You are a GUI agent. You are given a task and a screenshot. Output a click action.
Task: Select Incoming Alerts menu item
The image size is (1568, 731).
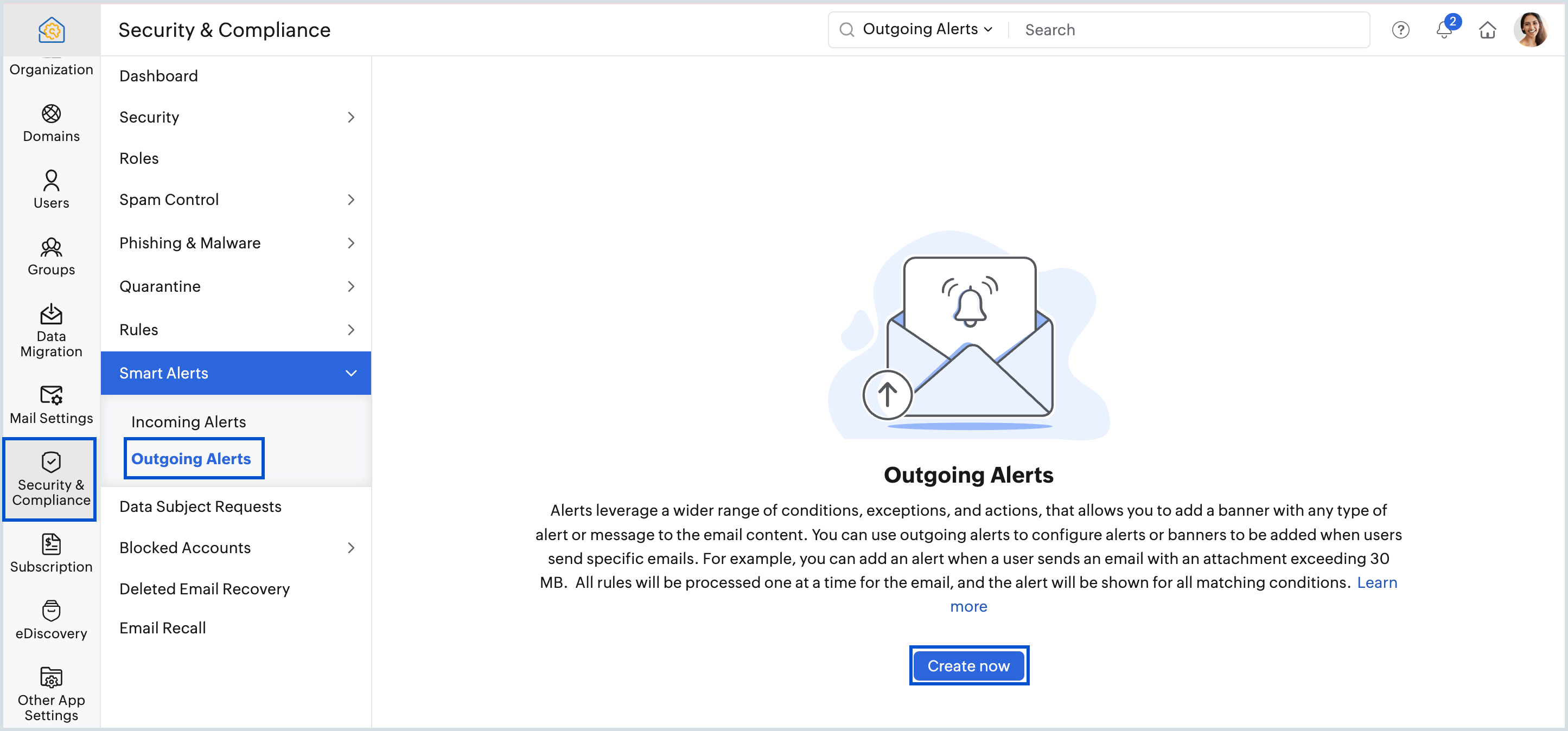[x=189, y=421]
